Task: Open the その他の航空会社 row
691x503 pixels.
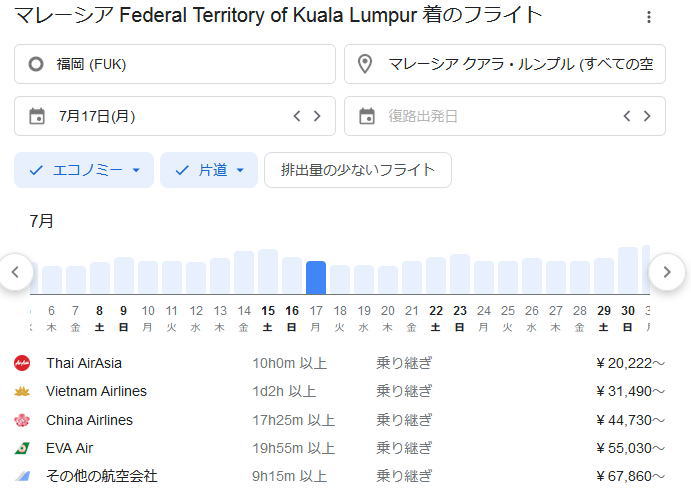Action: (x=339, y=477)
